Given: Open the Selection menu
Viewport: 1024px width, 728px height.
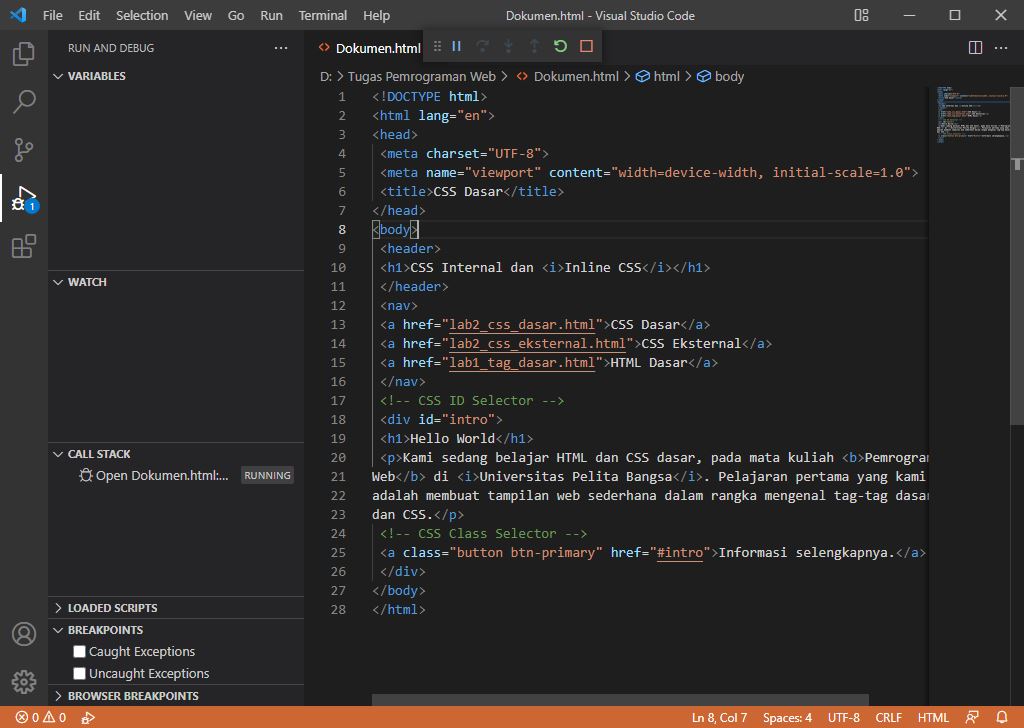Looking at the screenshot, I should pyautogui.click(x=142, y=15).
